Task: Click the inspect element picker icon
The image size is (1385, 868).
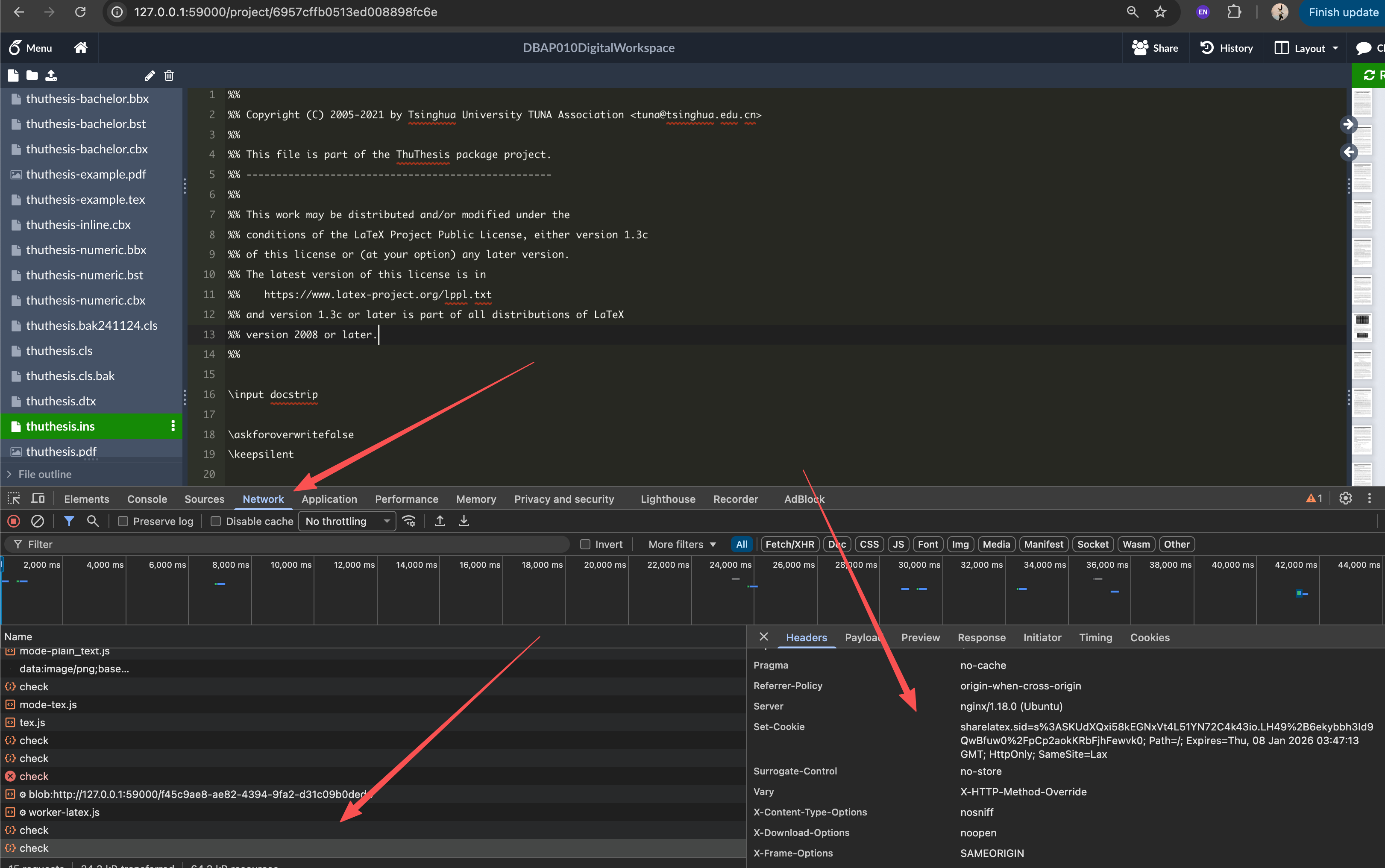Action: tap(14, 499)
